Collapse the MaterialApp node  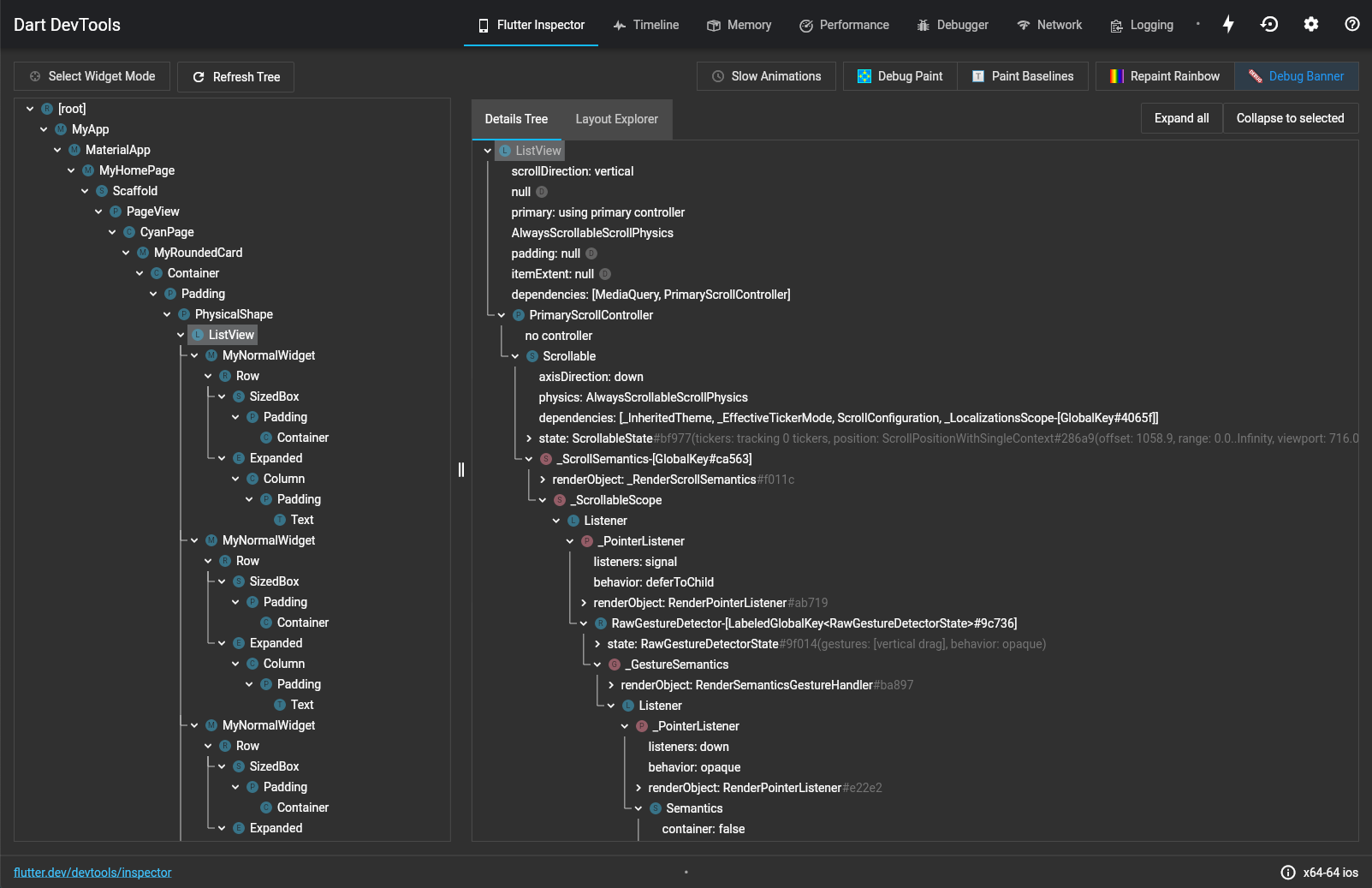(57, 150)
